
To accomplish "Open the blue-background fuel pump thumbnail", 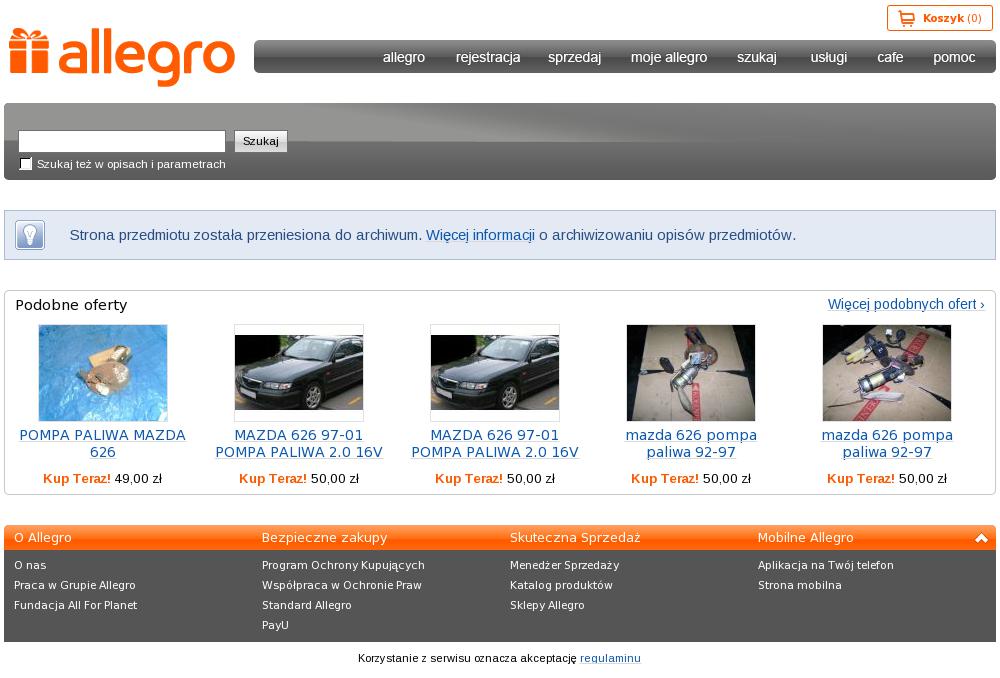I will click(103, 373).
